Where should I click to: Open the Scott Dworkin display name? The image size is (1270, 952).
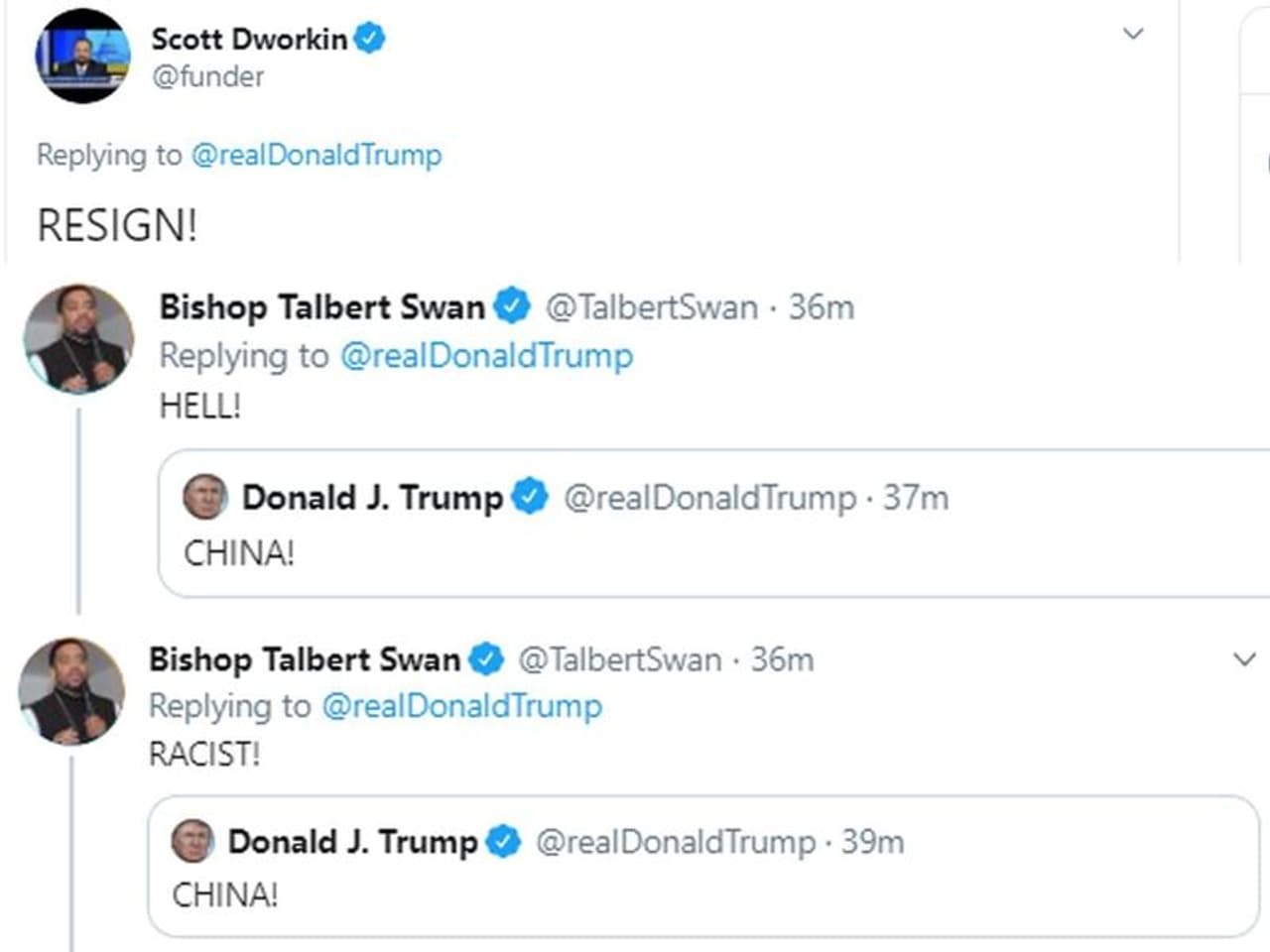[249, 39]
